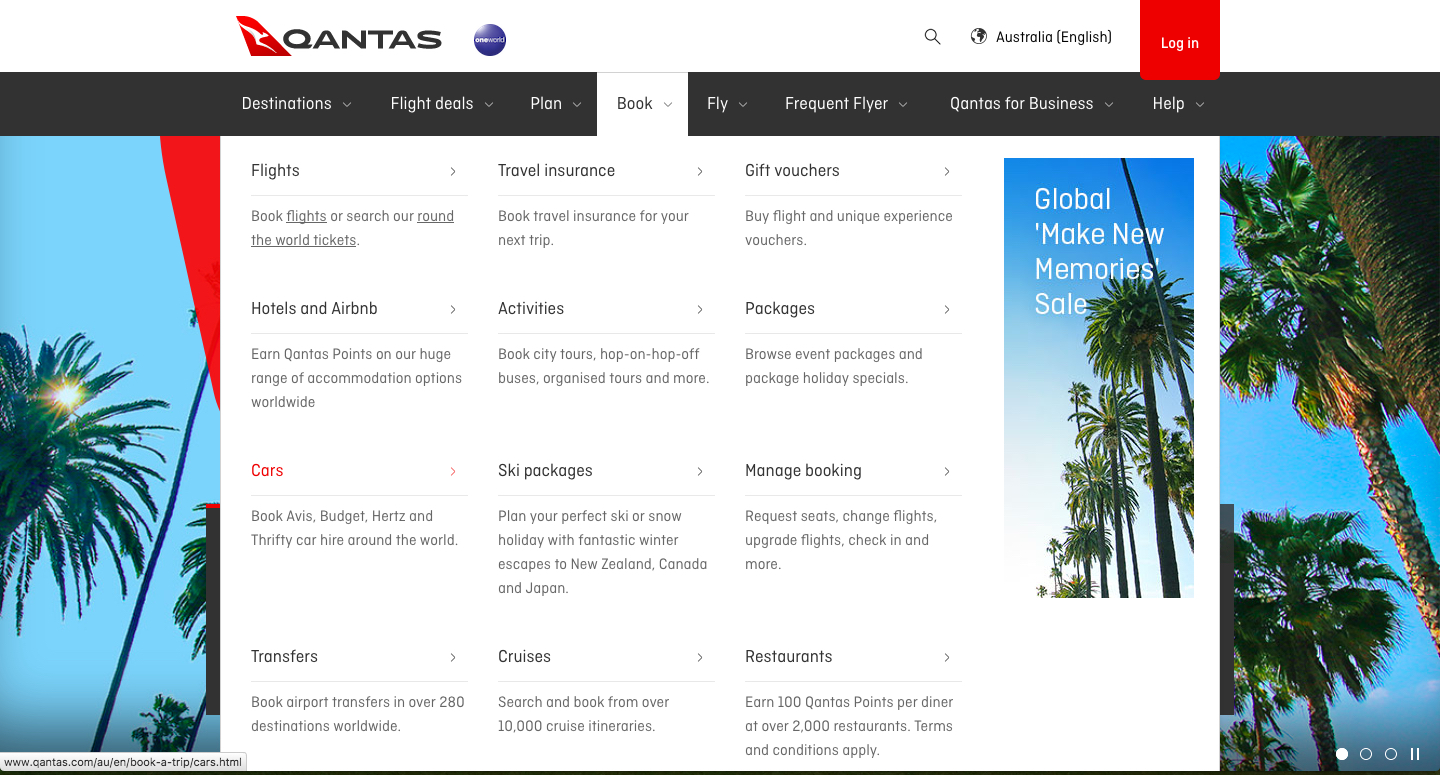Click the red Log in button
The height and width of the screenshot is (775, 1440).
[x=1180, y=40]
